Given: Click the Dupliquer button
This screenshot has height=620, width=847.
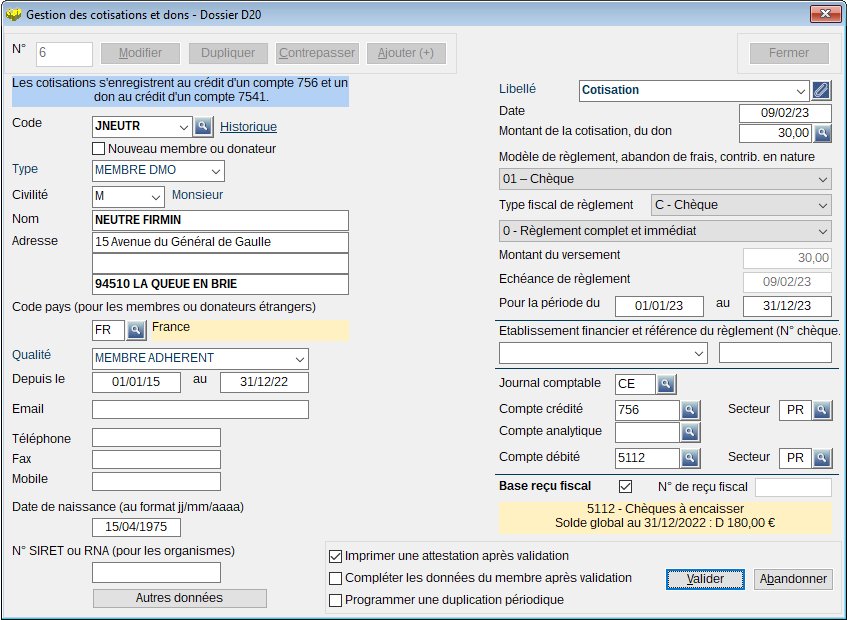Looking at the screenshot, I should click(x=228, y=53).
